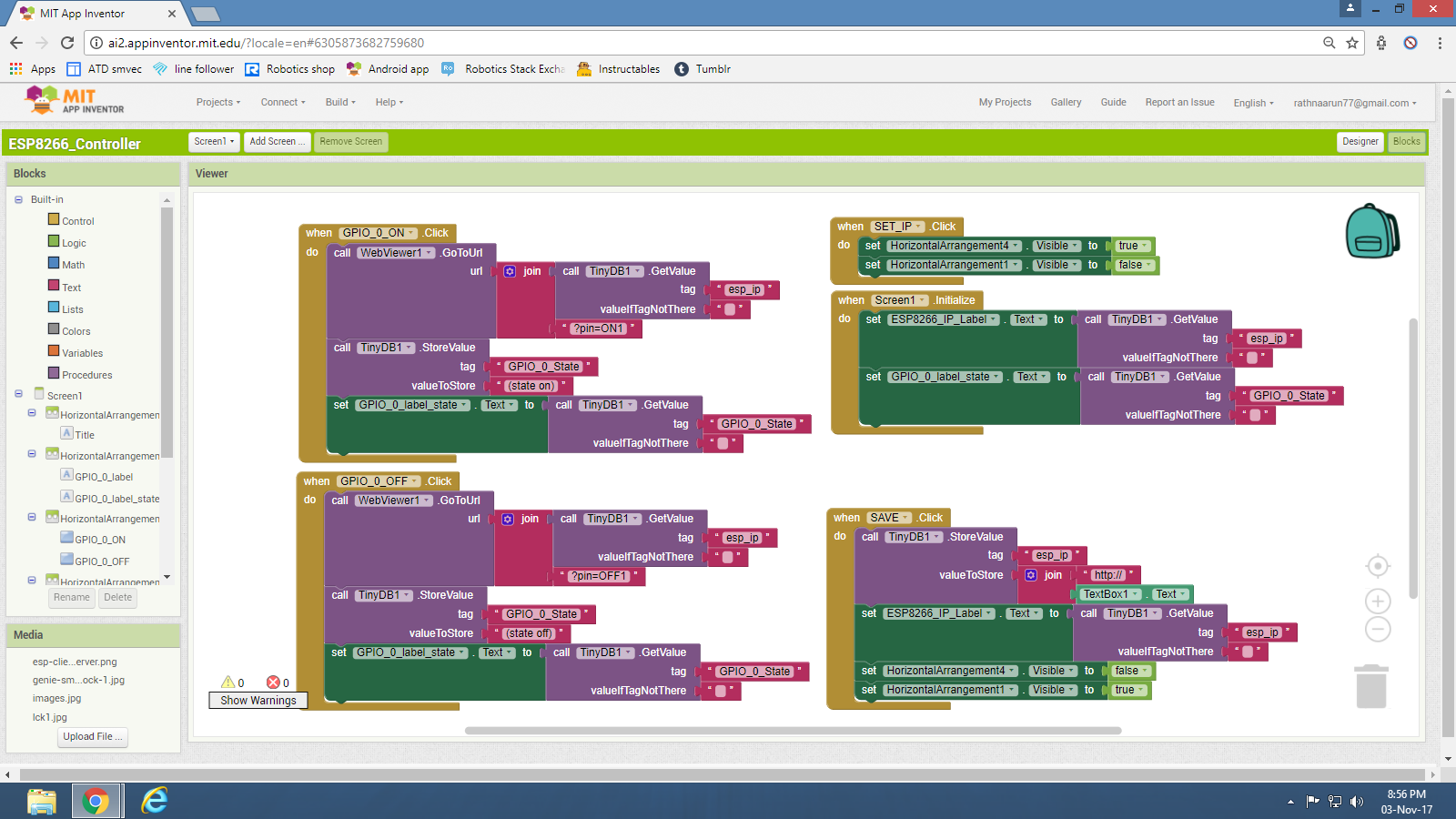Image resolution: width=1456 pixels, height=819 pixels.
Task: Collapse the Screen1 tree node
Action: pyautogui.click(x=18, y=394)
